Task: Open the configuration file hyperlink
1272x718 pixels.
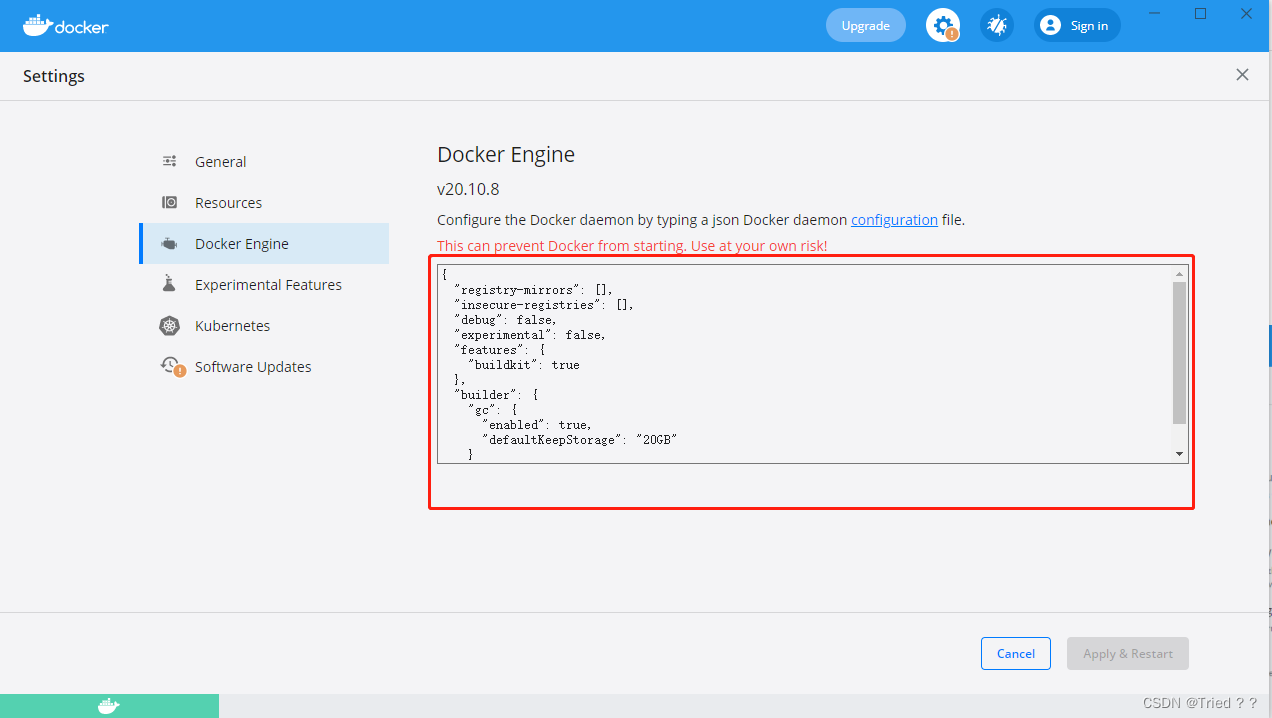Action: (894, 220)
